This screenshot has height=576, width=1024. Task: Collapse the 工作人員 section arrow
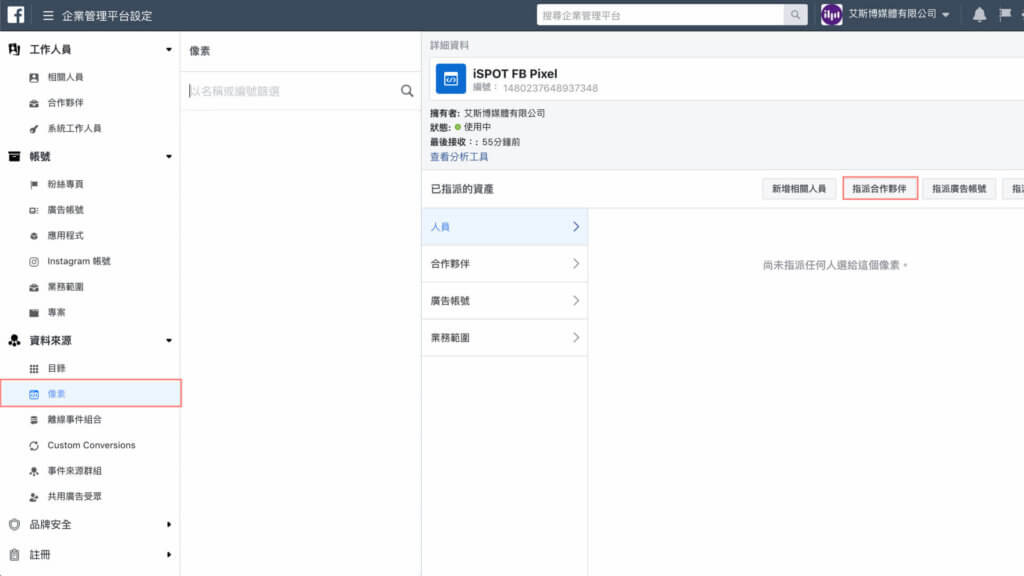point(169,50)
